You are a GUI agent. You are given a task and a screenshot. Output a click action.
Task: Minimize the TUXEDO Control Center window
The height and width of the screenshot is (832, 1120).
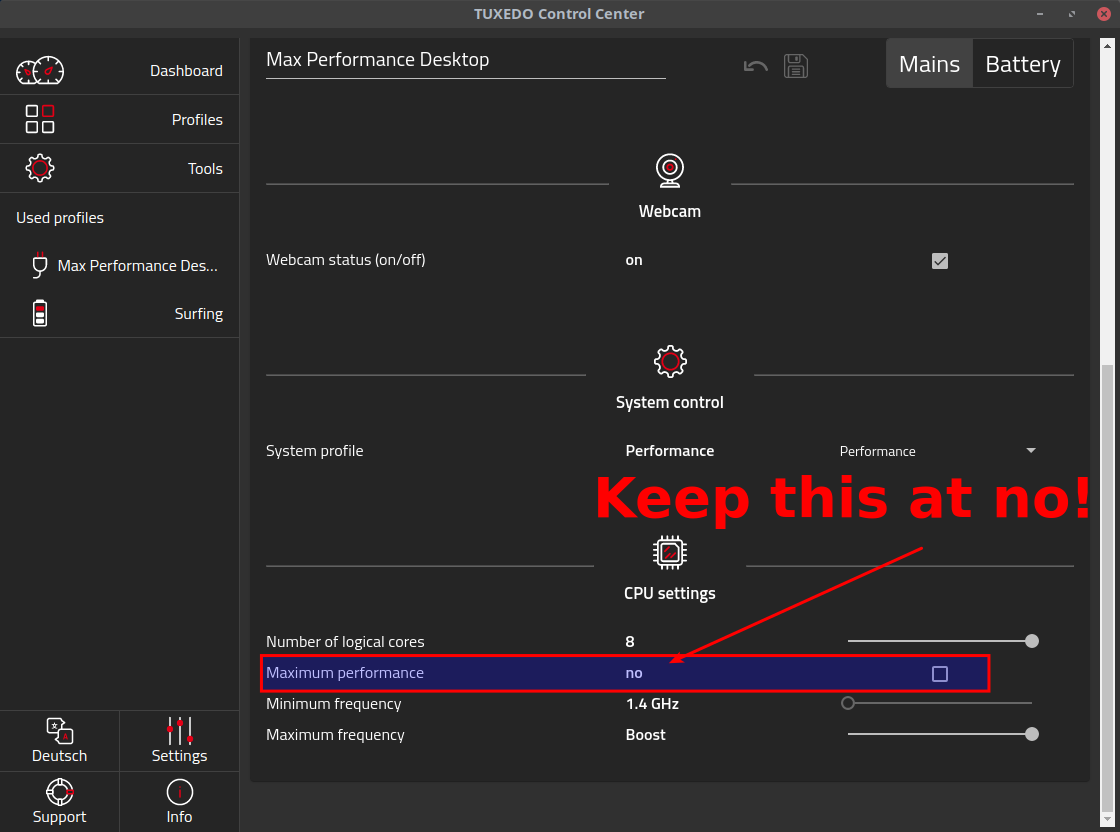(1040, 14)
